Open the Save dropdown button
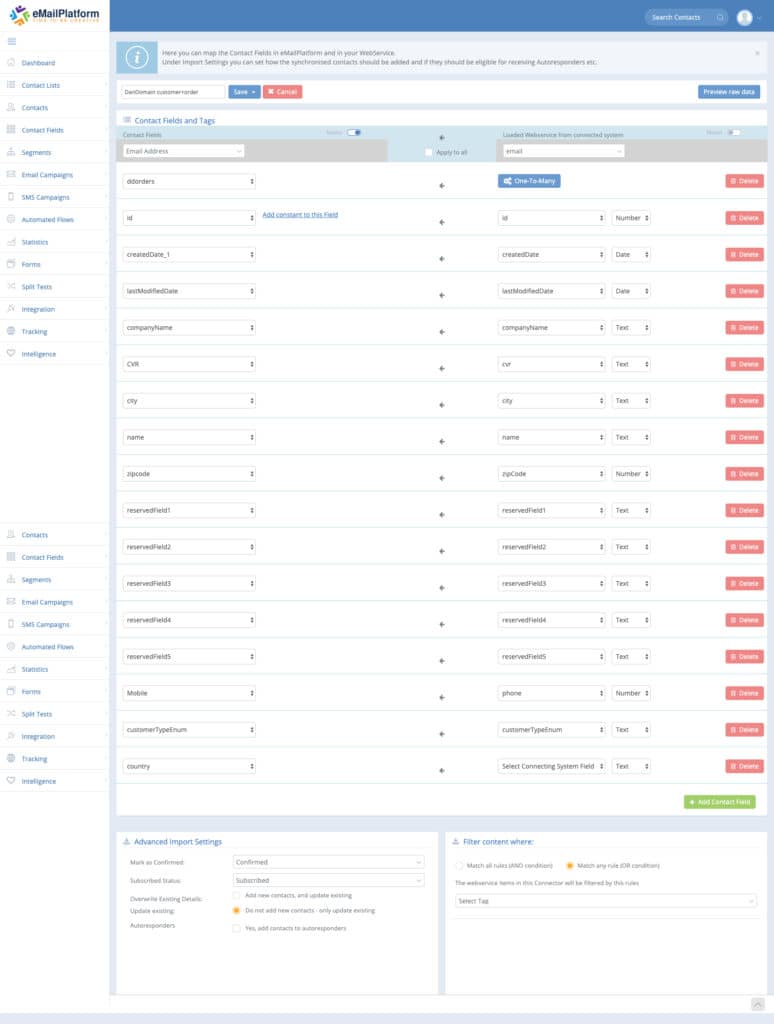774x1024 pixels. 244,92
